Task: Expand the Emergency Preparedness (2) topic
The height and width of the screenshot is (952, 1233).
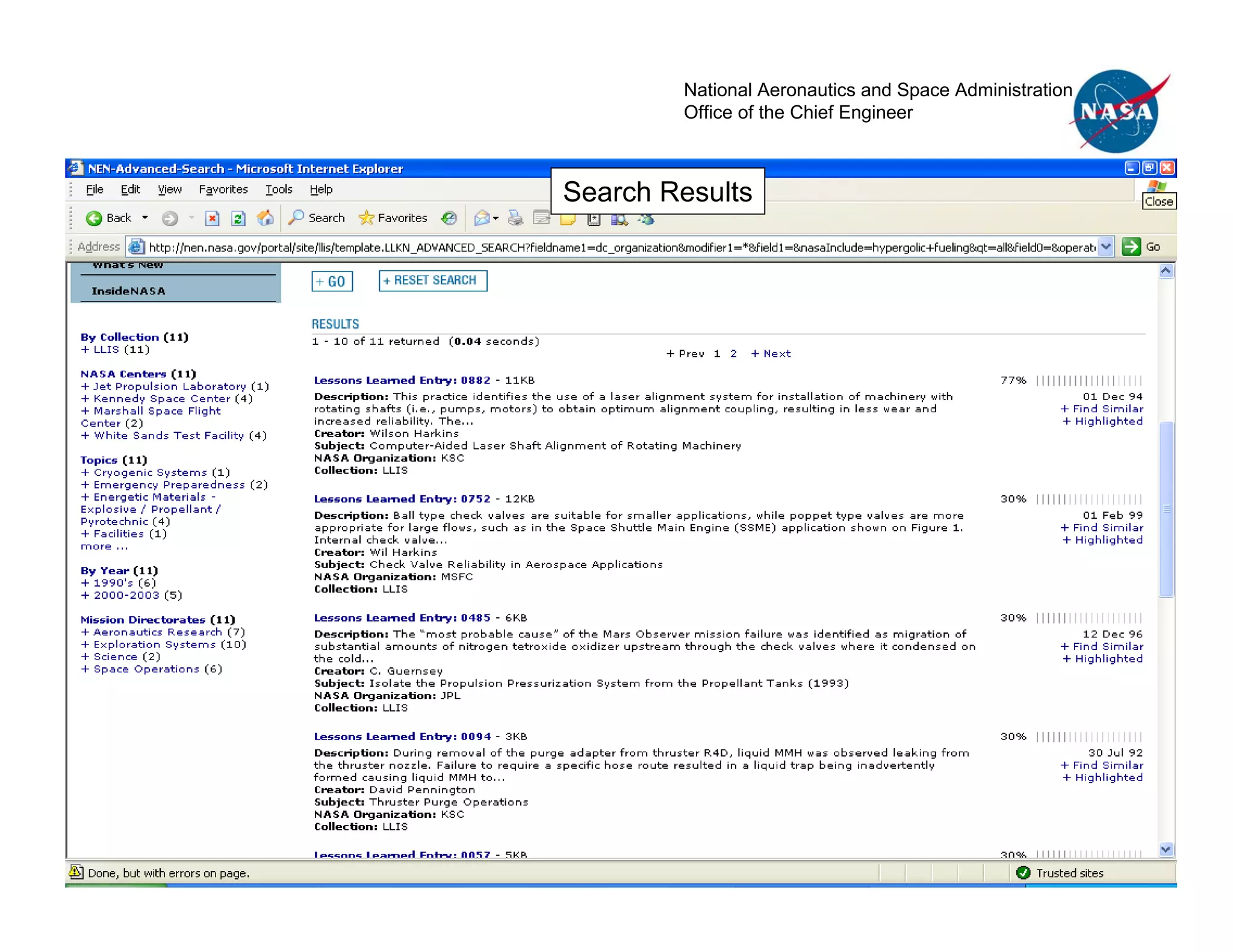Action: tap(174, 484)
